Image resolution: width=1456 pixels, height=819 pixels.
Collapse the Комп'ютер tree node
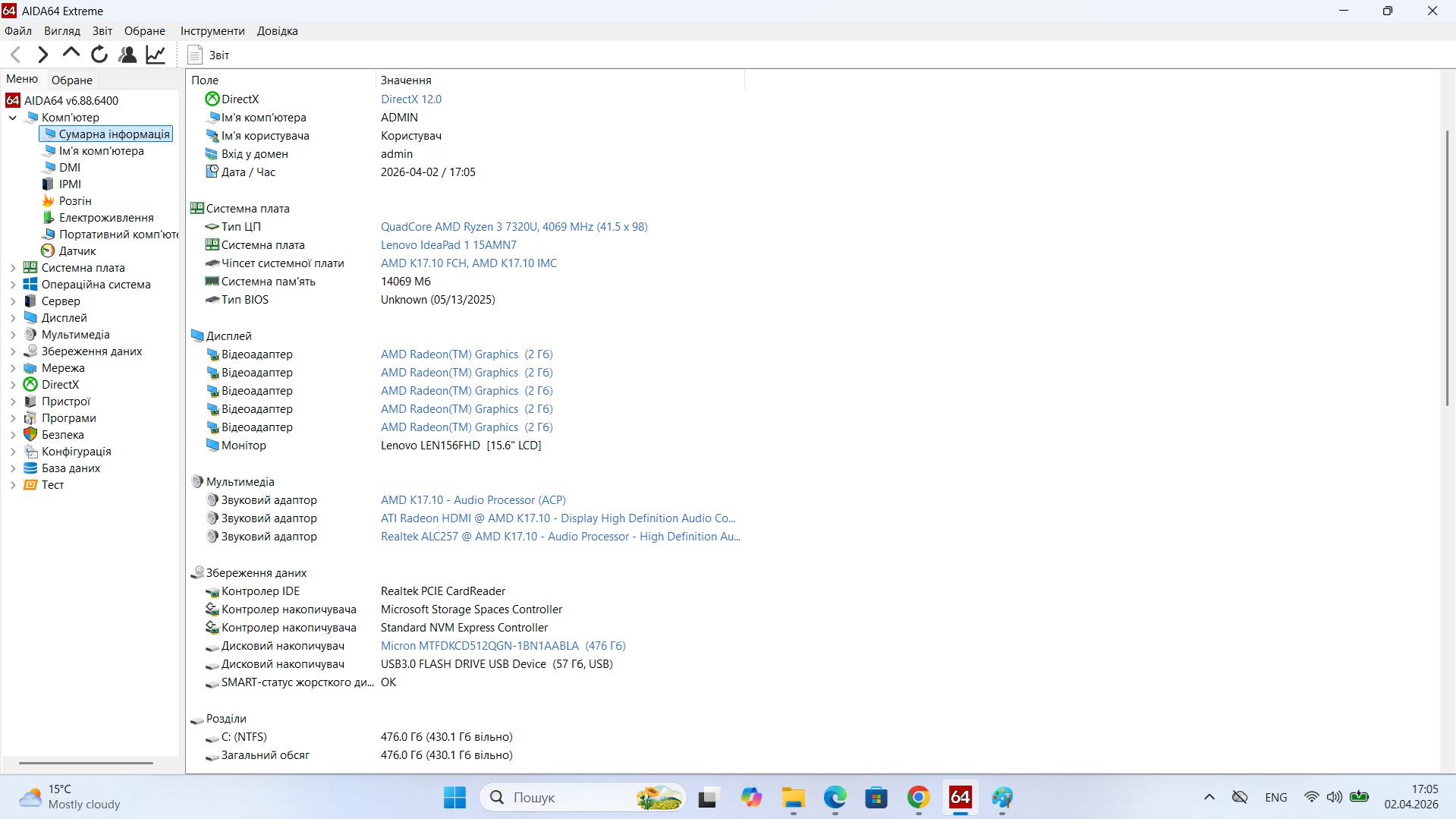click(x=13, y=118)
